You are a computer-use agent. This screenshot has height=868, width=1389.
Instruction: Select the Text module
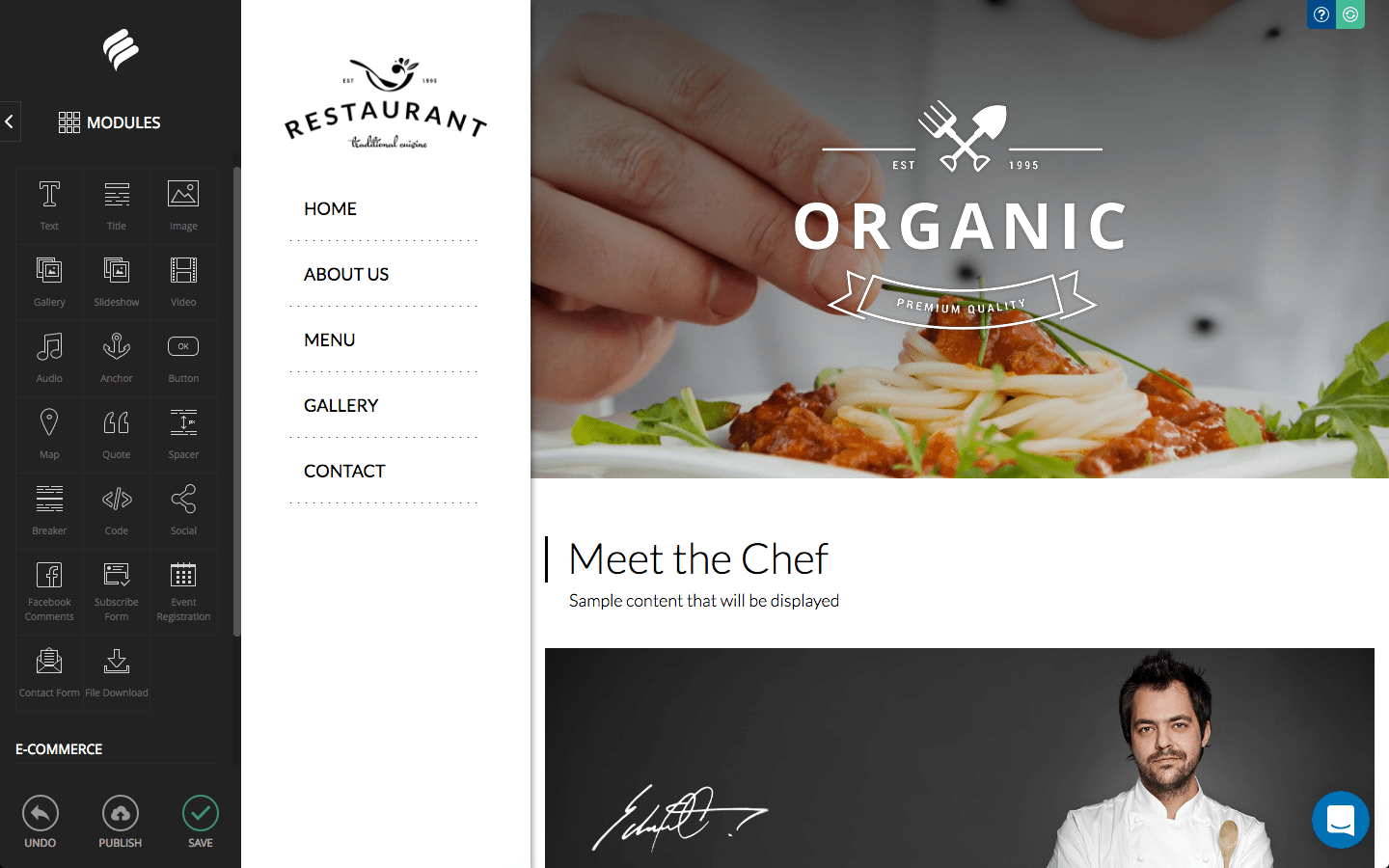[x=49, y=205]
